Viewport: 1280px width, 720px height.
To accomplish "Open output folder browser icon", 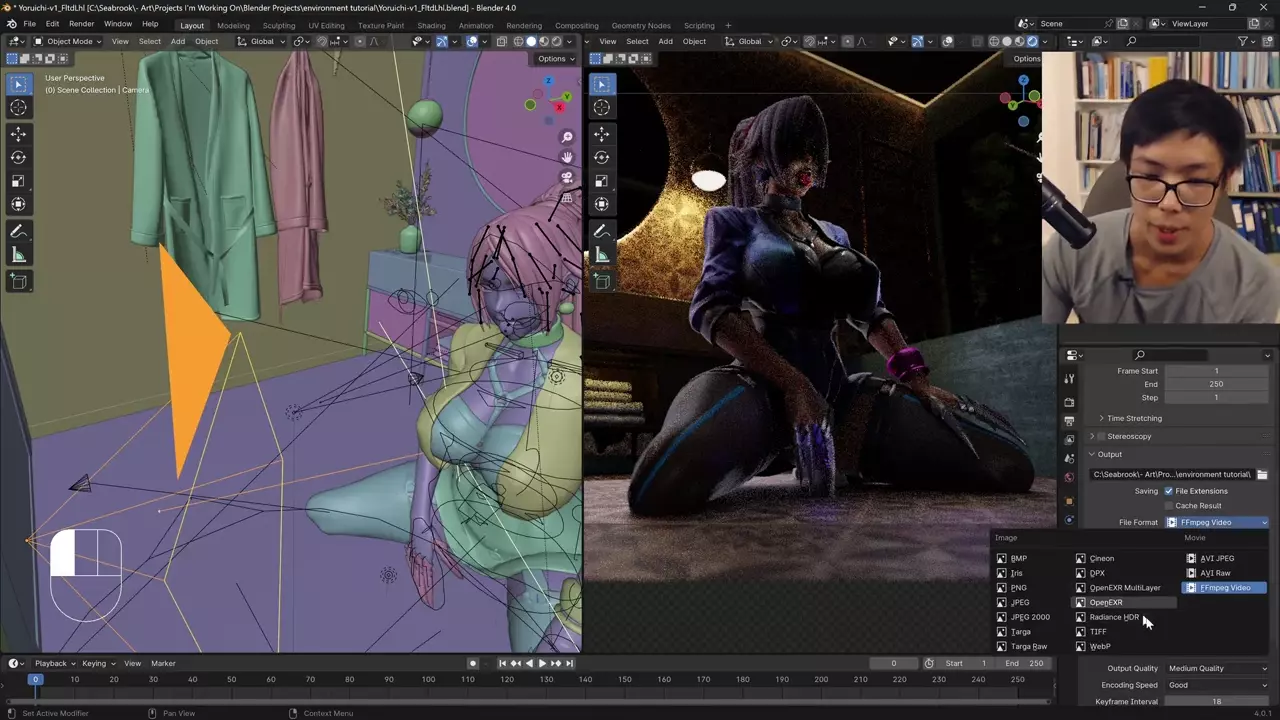I will [1262, 474].
